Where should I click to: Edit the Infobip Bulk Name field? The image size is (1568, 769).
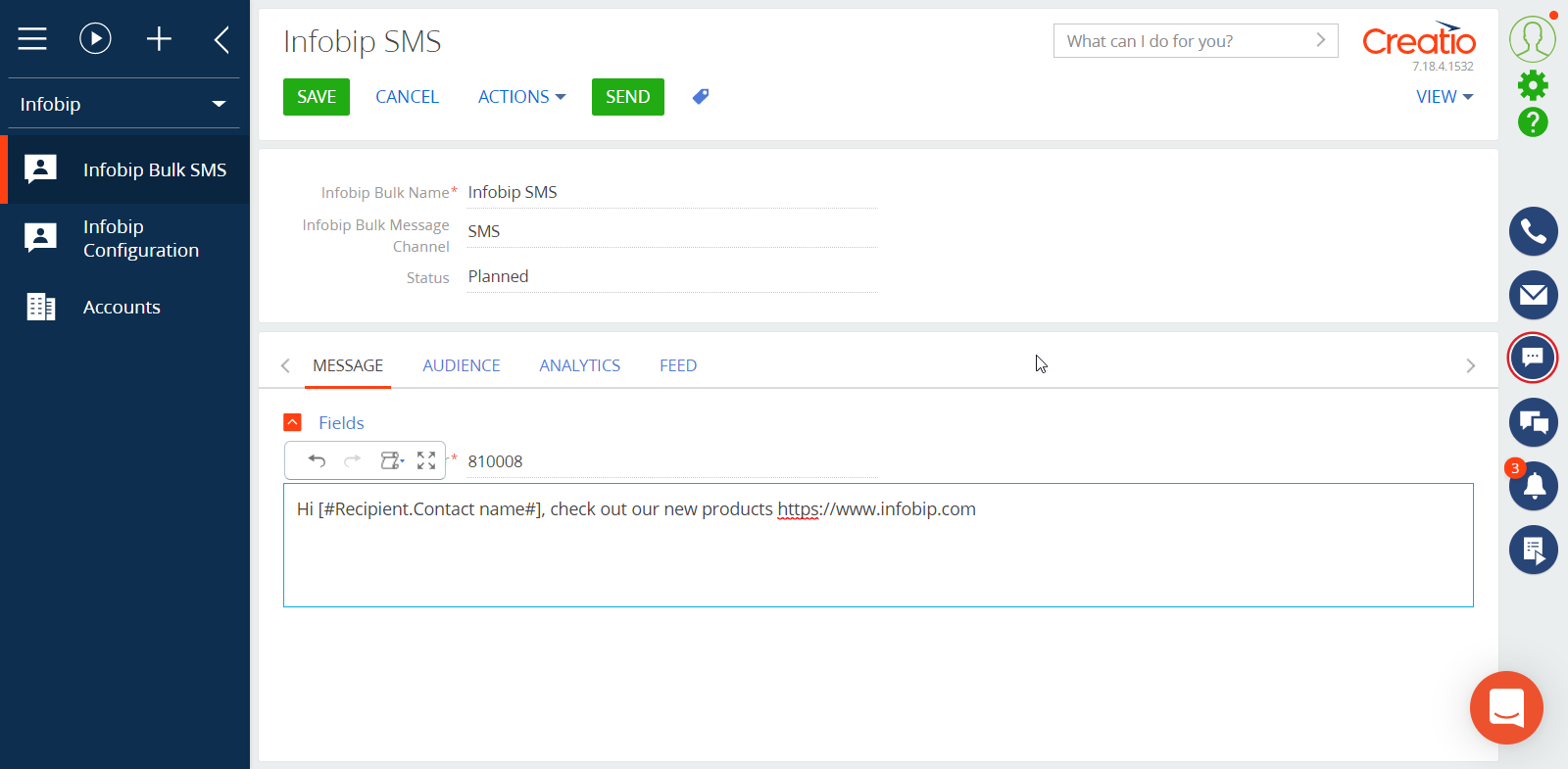671,192
